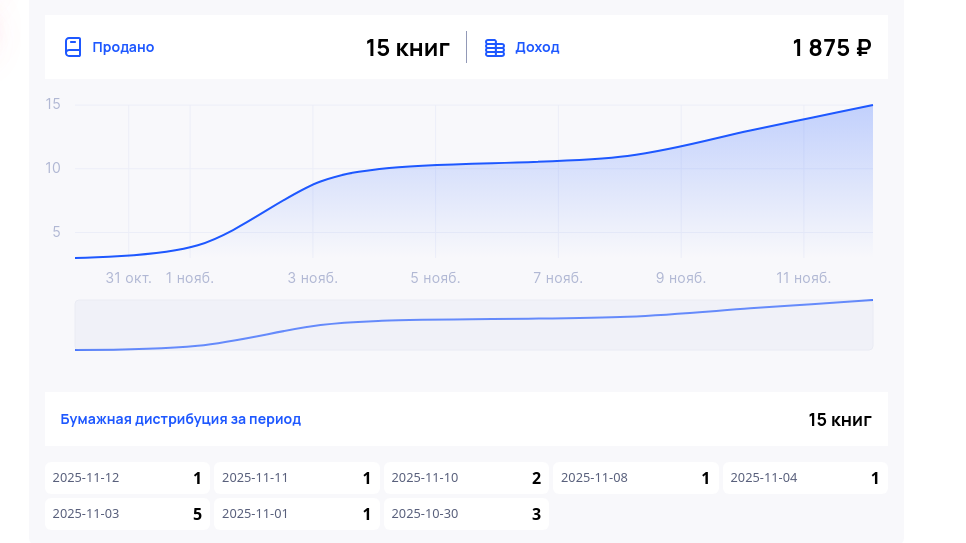The height and width of the screenshot is (543, 966).
Task: Click the 3 нояб. axis label
Action: pyautogui.click(x=313, y=278)
